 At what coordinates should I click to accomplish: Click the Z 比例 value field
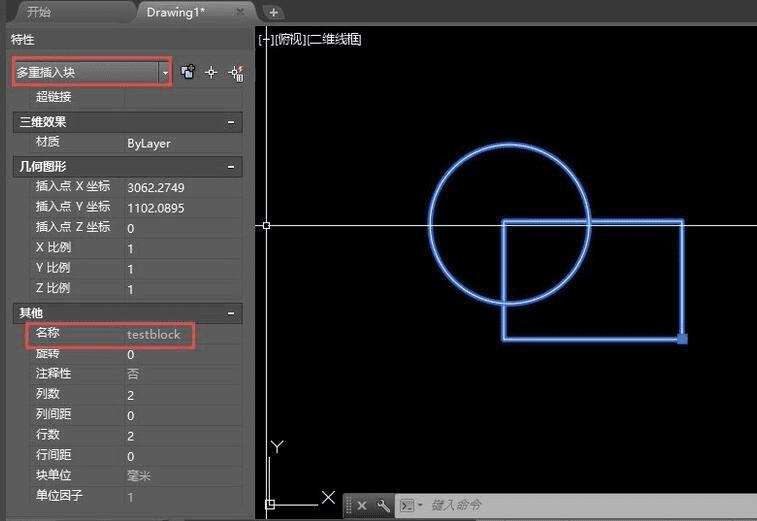(x=183, y=289)
